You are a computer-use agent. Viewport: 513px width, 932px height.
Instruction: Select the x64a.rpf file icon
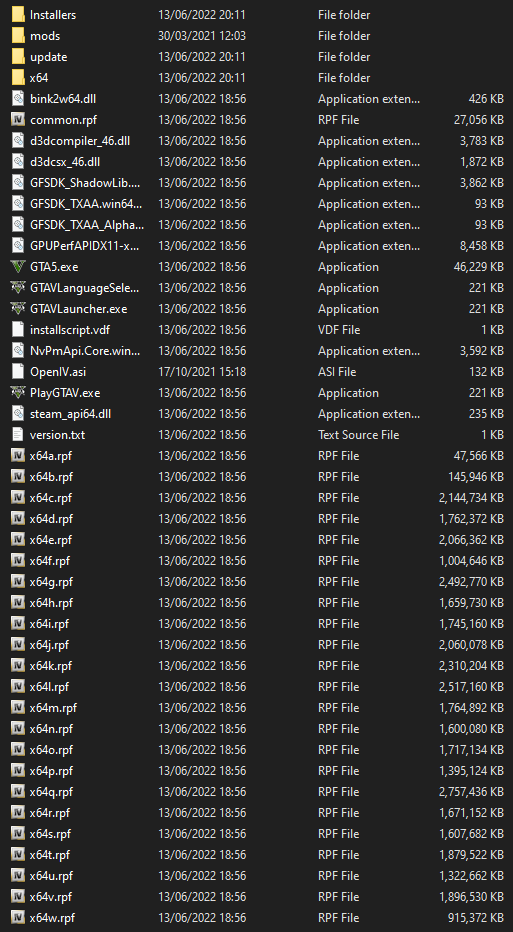19,456
